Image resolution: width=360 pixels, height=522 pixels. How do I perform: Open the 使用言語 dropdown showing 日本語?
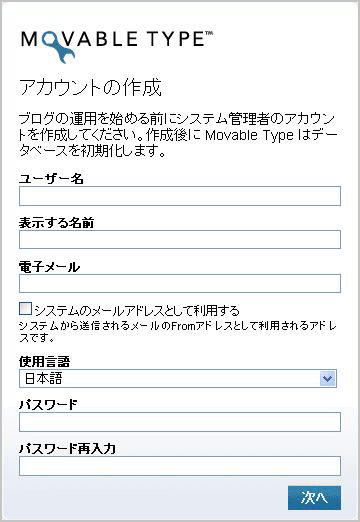tap(178, 378)
